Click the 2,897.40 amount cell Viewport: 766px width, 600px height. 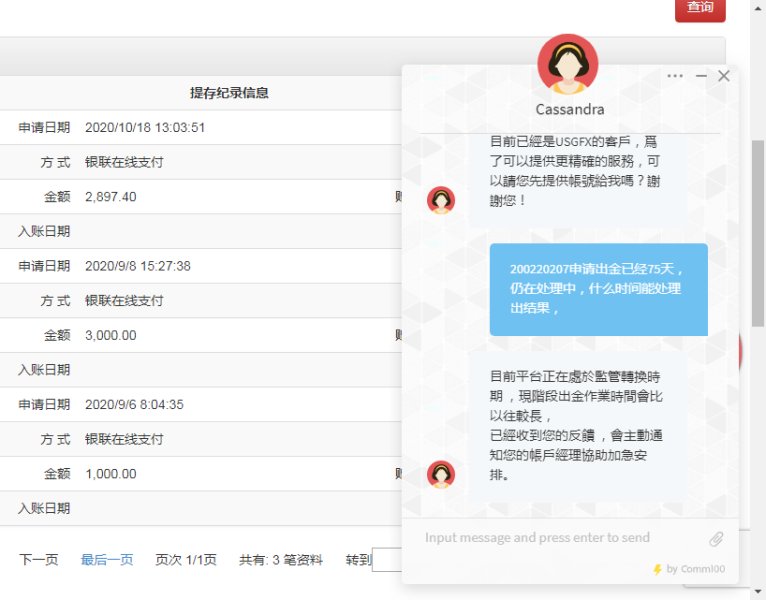tap(111, 197)
